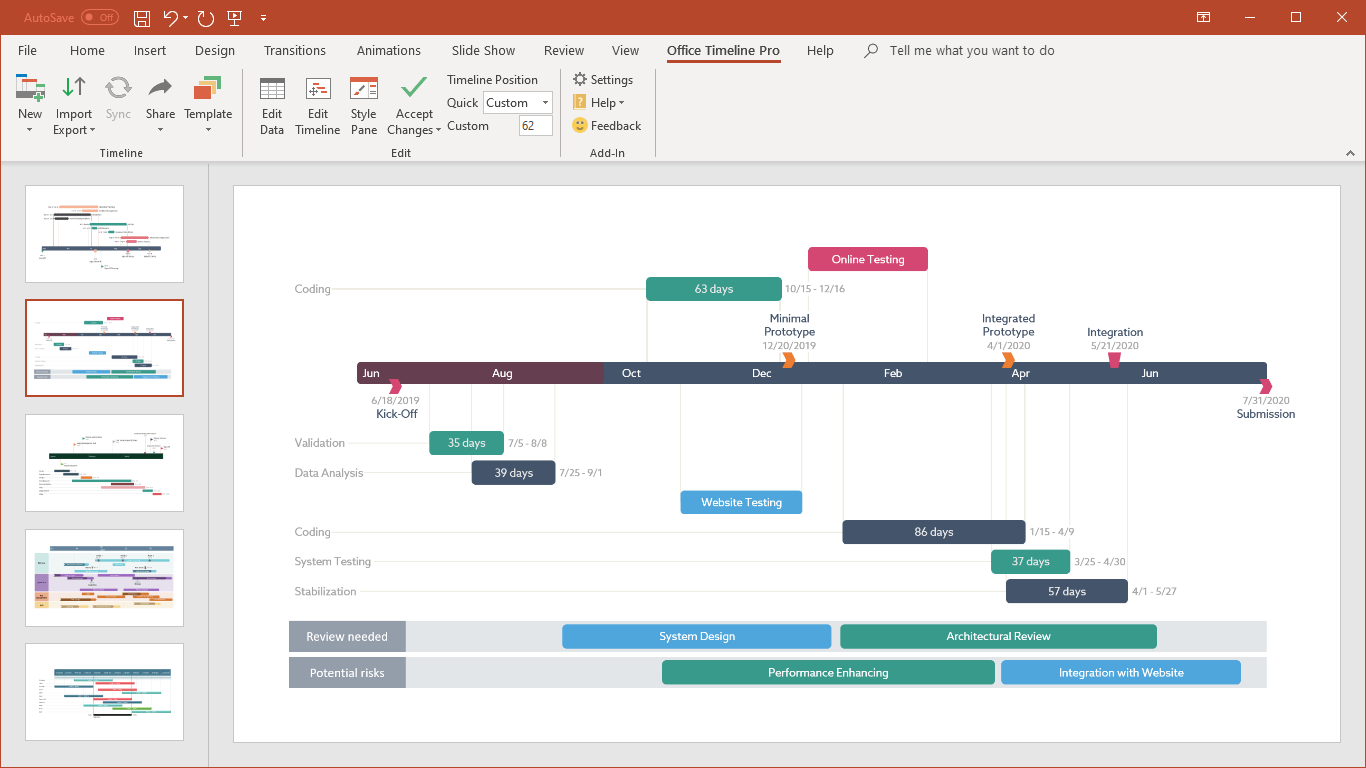Image resolution: width=1366 pixels, height=768 pixels.
Task: Click the Save icon in title bar
Action: point(142,18)
